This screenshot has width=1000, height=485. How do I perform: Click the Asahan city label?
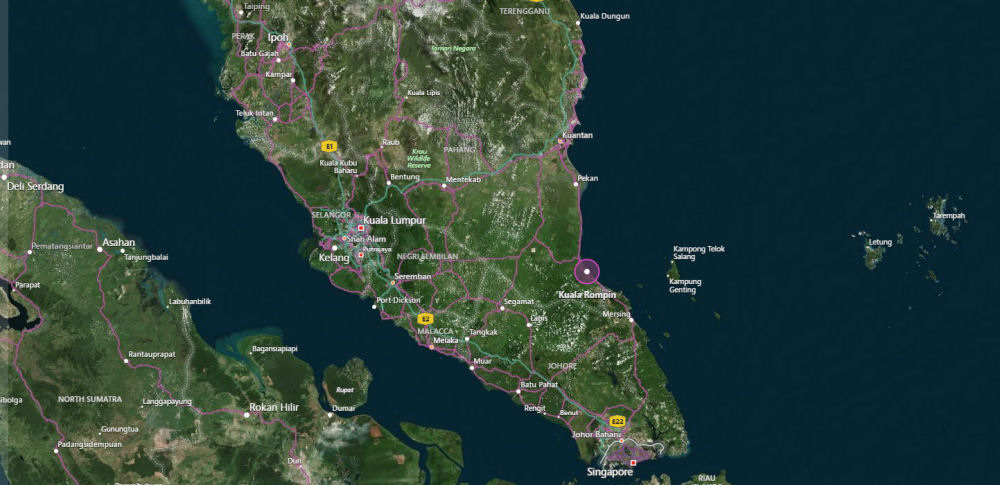(x=118, y=242)
